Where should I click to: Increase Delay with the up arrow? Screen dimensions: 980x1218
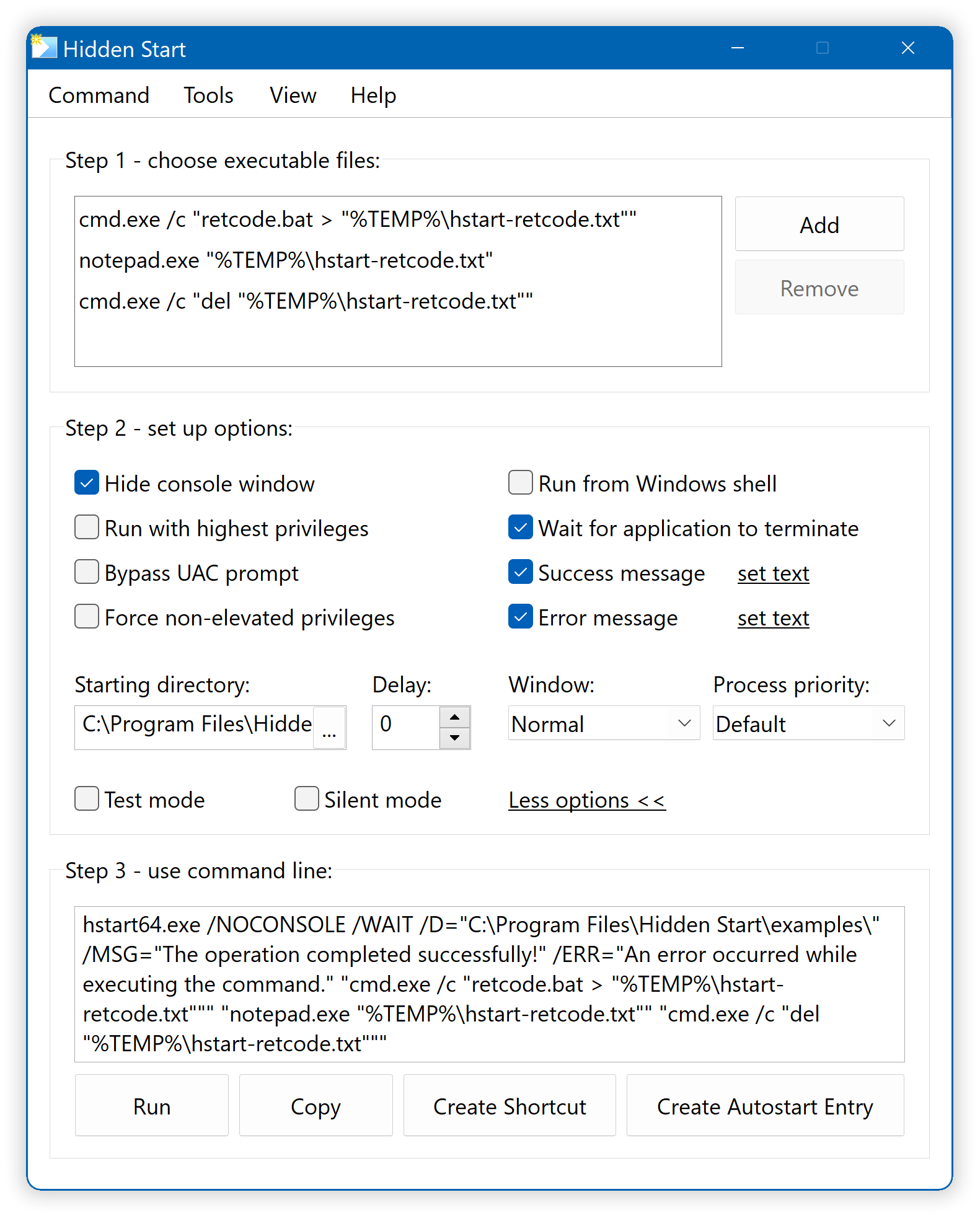tap(455, 717)
